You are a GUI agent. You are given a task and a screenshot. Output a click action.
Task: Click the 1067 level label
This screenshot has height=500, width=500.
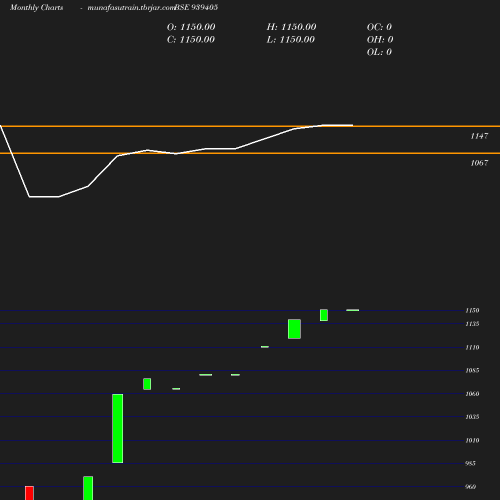[479, 163]
